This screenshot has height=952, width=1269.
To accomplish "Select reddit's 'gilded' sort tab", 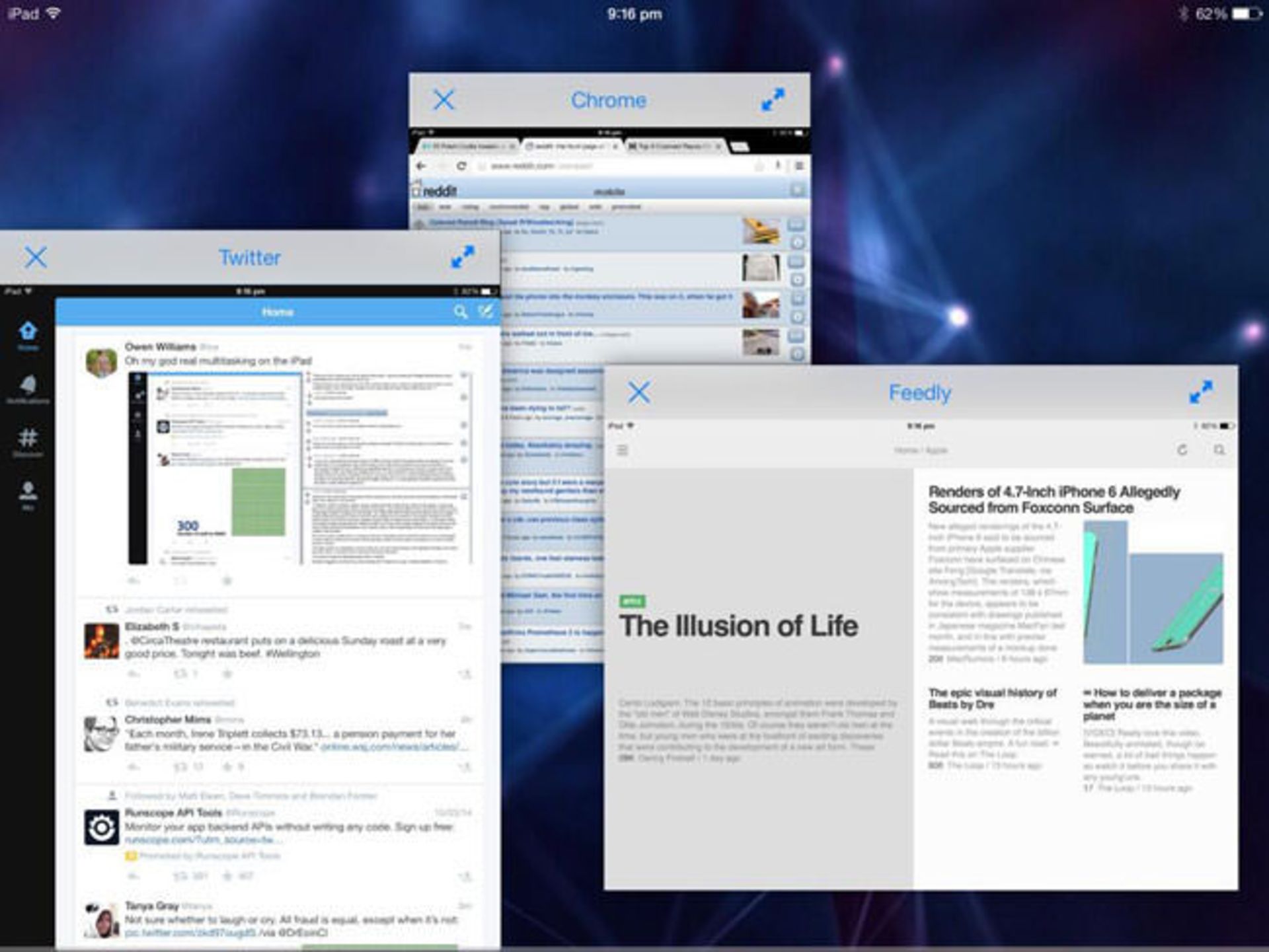I will click(x=569, y=207).
